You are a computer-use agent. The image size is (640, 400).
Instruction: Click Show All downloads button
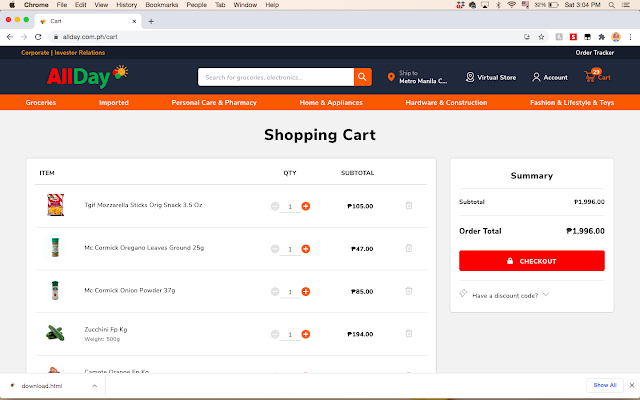[x=605, y=385]
